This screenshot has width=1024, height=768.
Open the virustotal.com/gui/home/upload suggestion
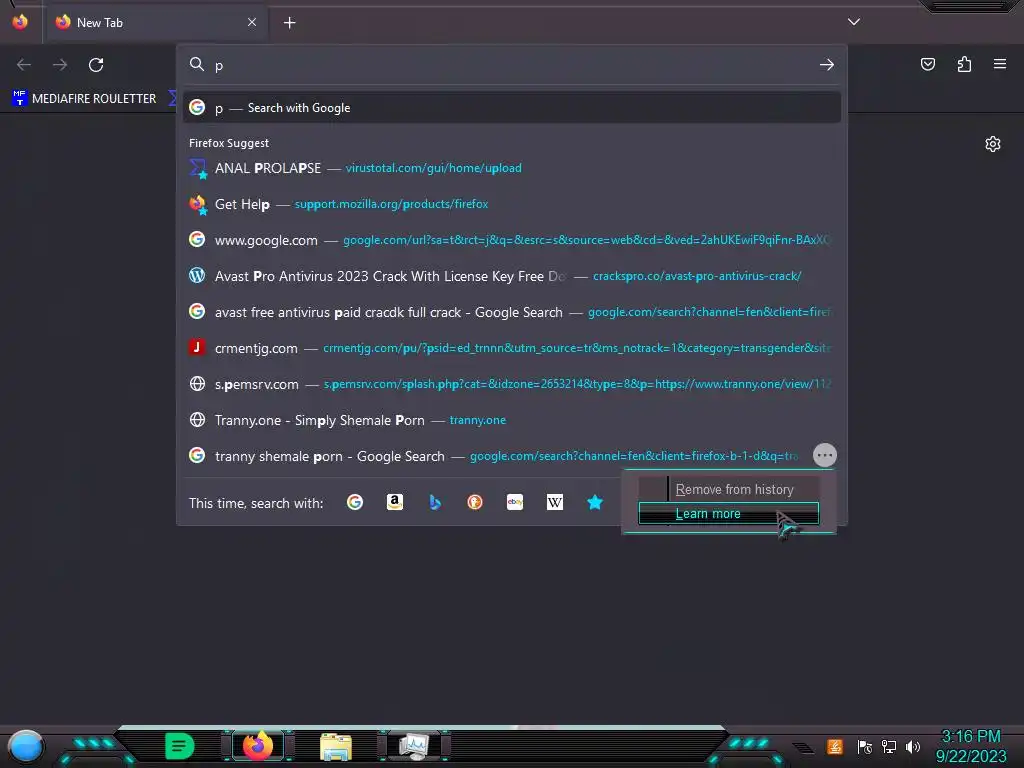pyautogui.click(x=512, y=168)
